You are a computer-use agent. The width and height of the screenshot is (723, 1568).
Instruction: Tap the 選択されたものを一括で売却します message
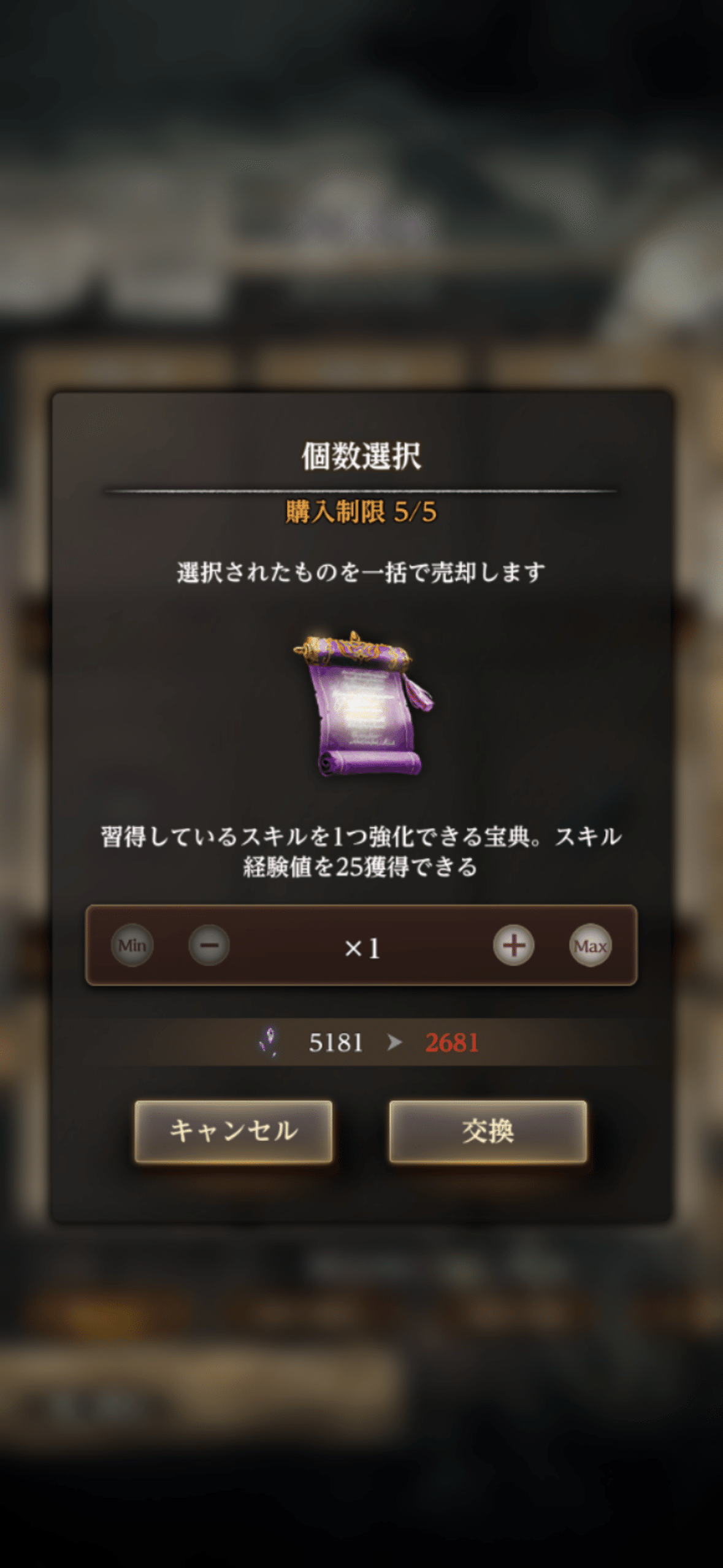[361, 572]
